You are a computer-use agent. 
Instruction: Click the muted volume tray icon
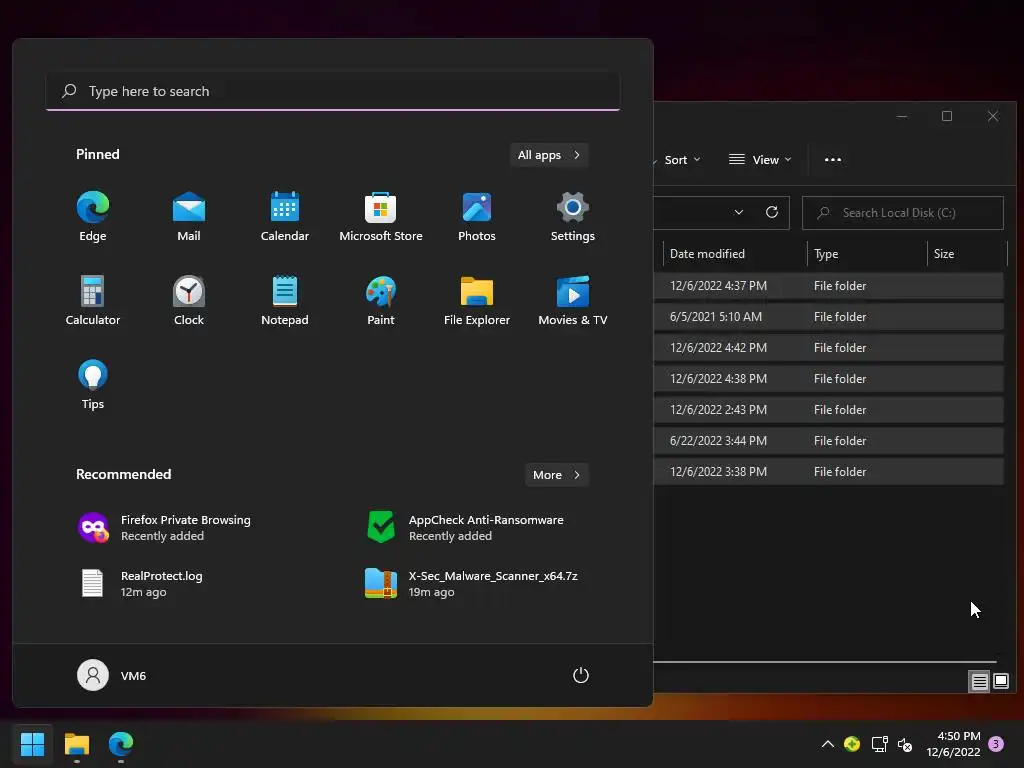pyautogui.click(x=905, y=744)
